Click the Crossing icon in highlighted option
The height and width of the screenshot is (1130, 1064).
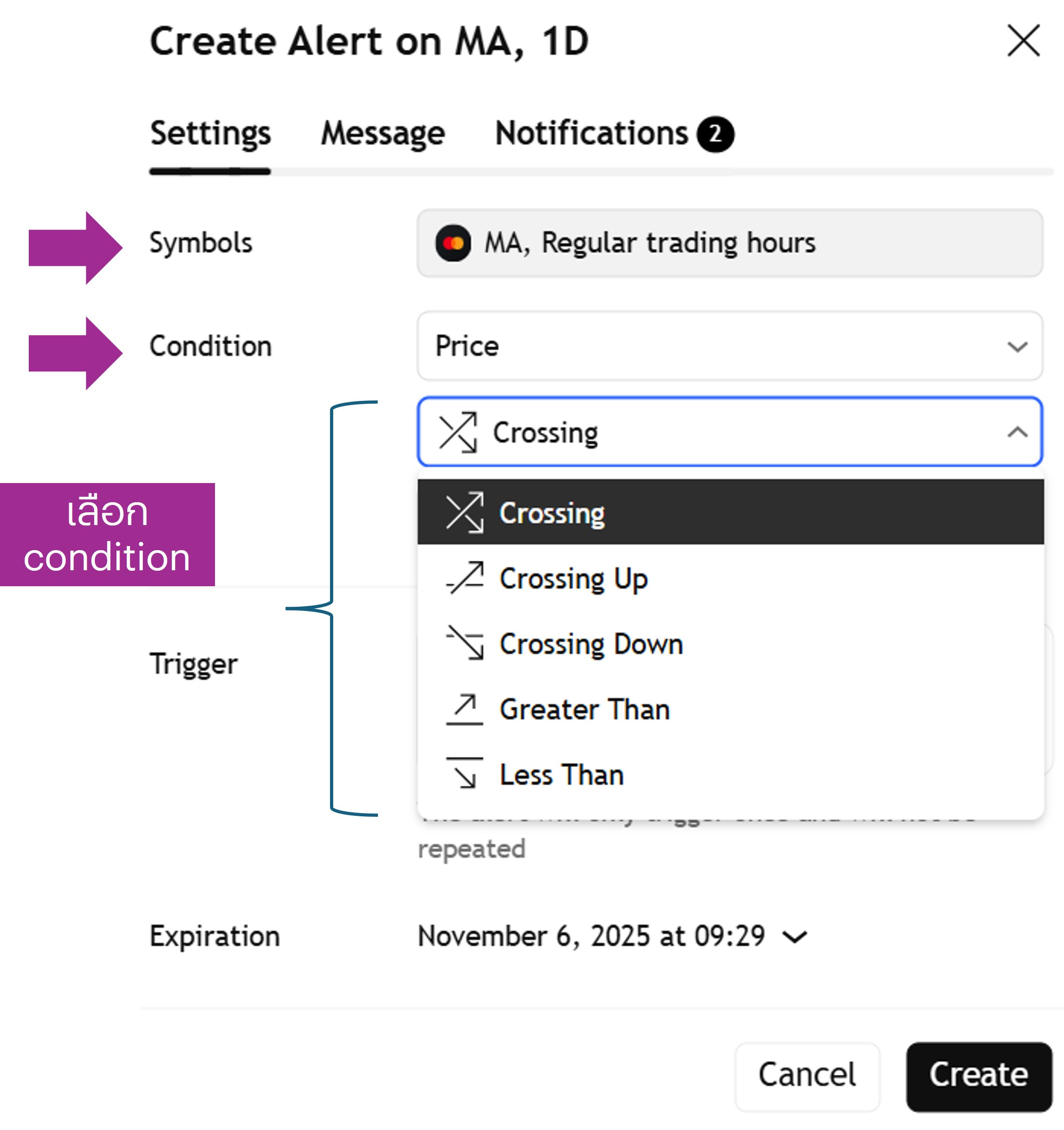(464, 512)
